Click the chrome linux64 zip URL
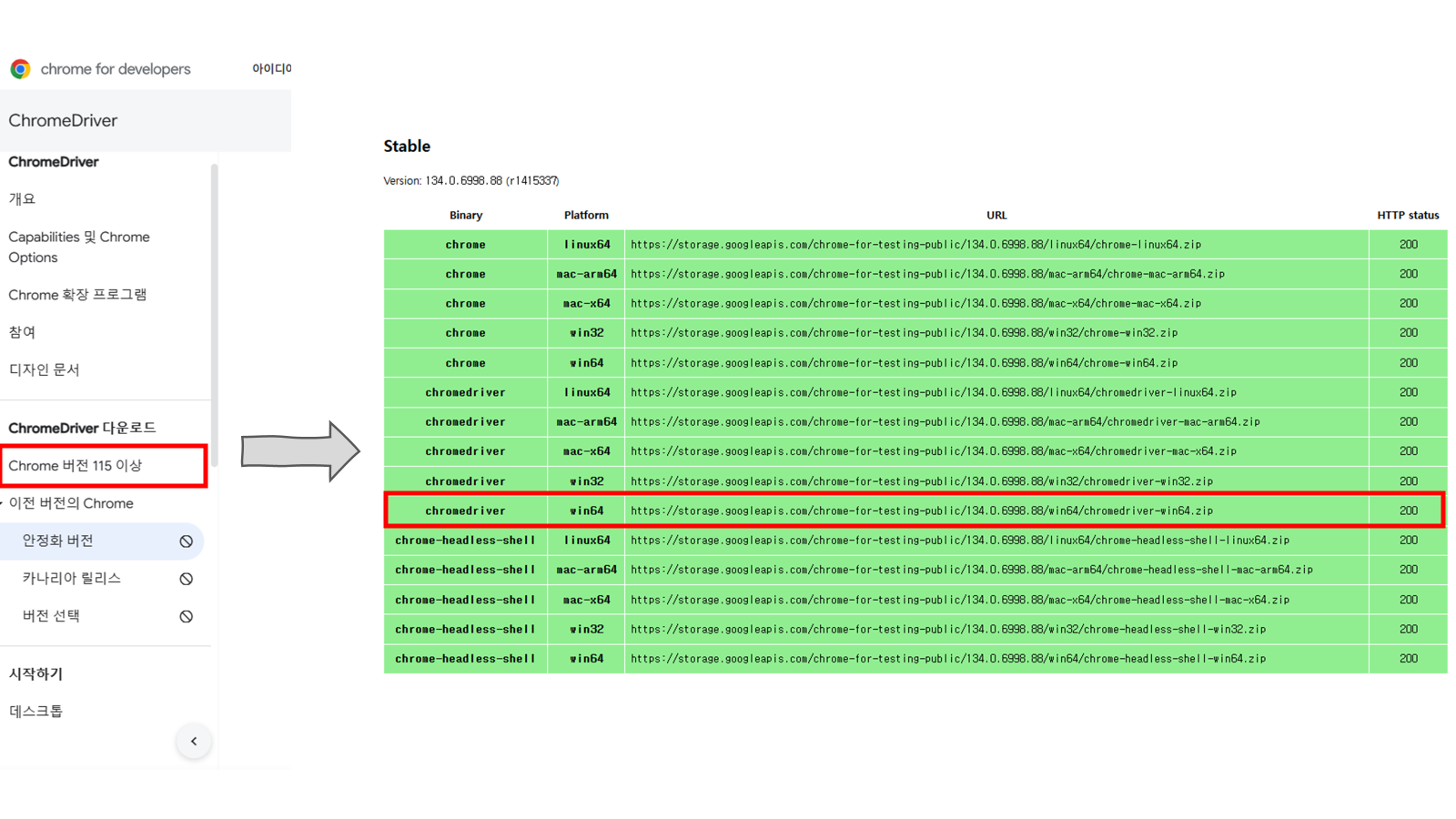 click(915, 245)
